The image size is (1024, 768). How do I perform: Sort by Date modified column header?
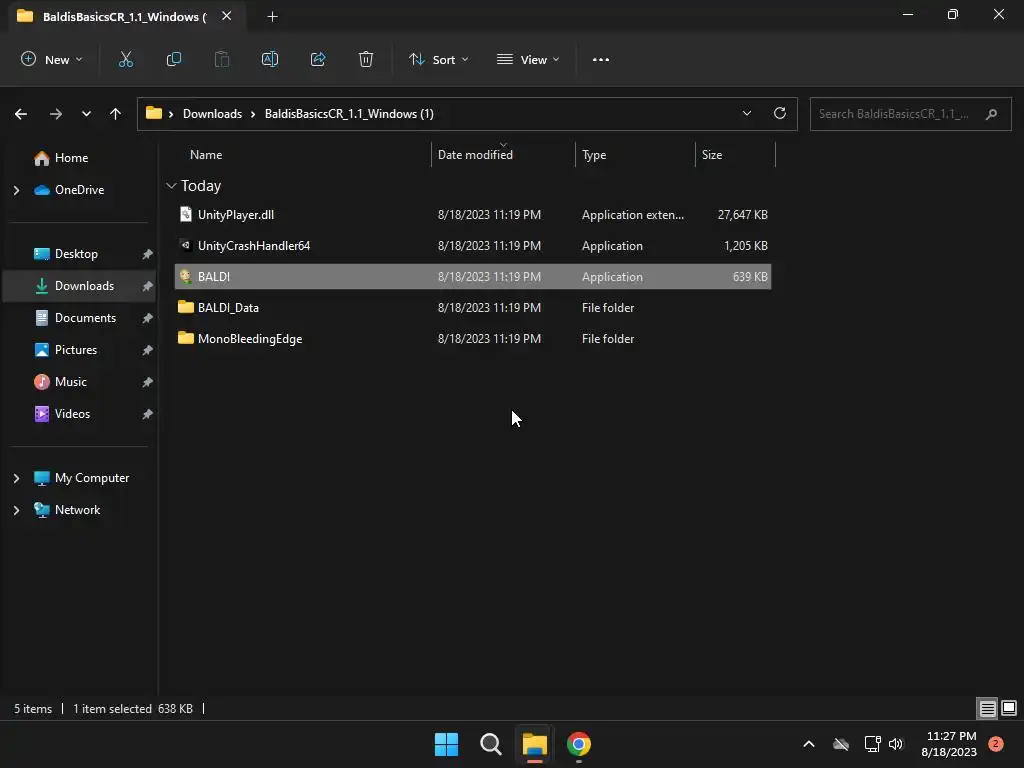pyautogui.click(x=475, y=155)
